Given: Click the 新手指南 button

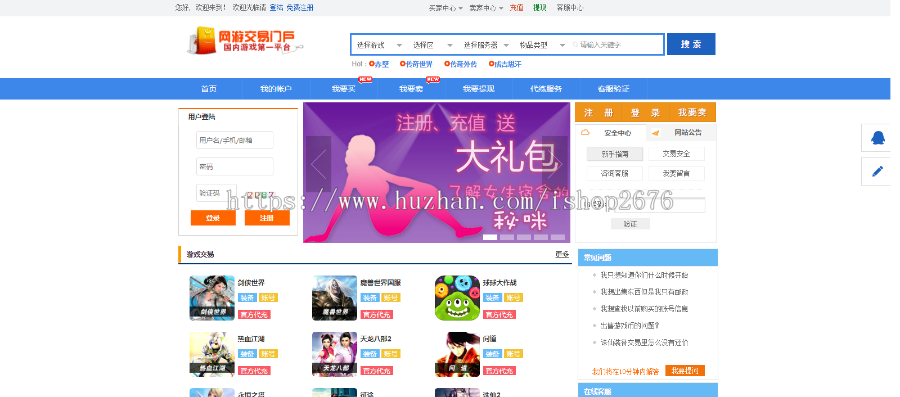Looking at the screenshot, I should coord(615,154).
